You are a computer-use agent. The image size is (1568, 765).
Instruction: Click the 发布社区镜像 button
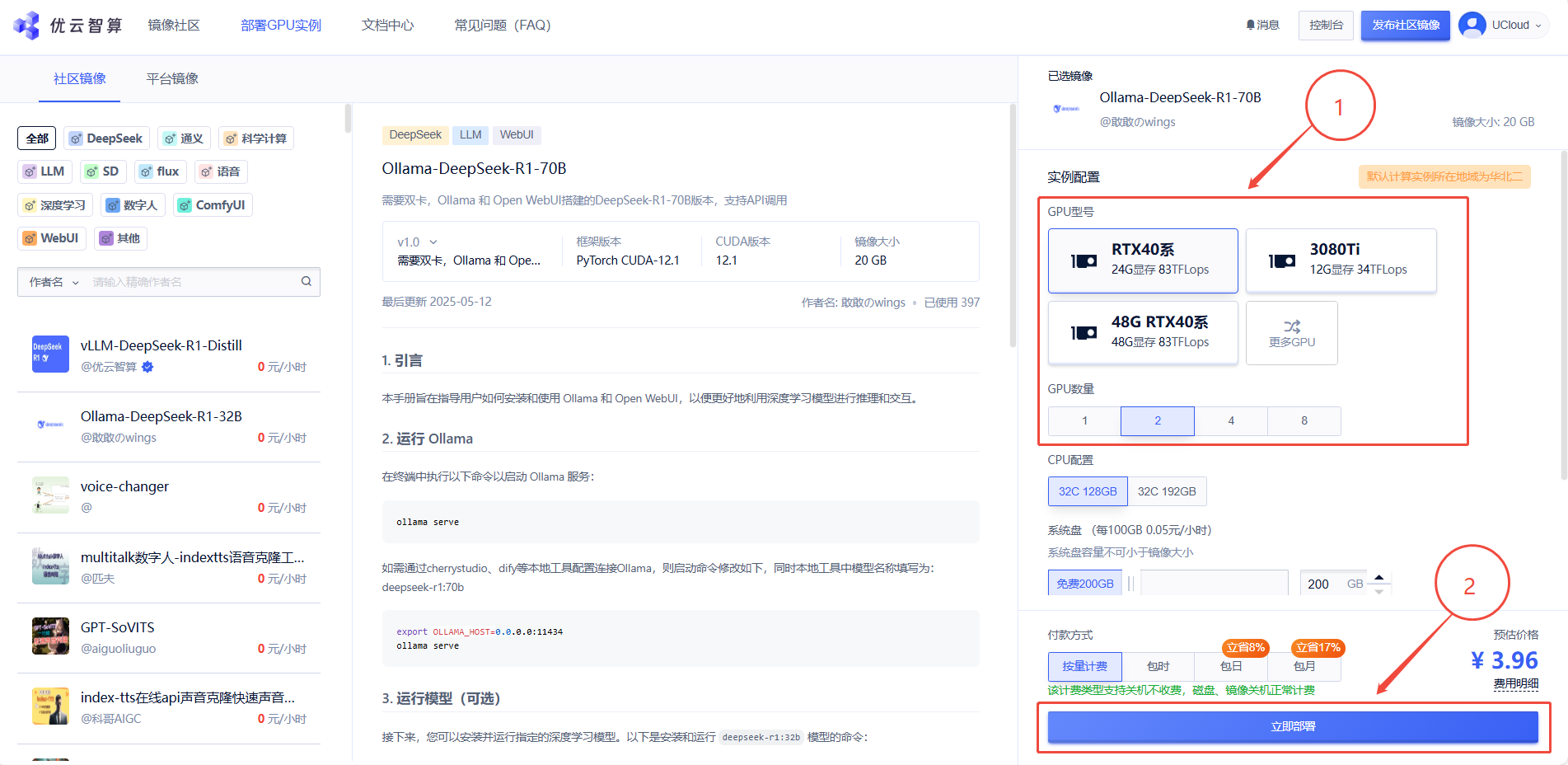click(x=1406, y=26)
